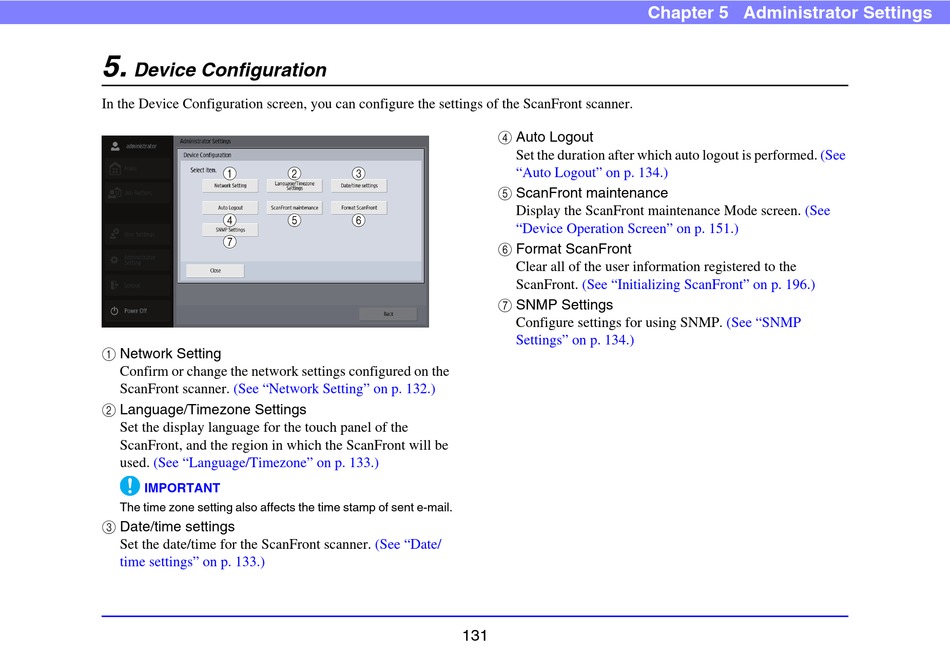Open ScanFront maintenance button
The image size is (950, 671).
tap(294, 208)
